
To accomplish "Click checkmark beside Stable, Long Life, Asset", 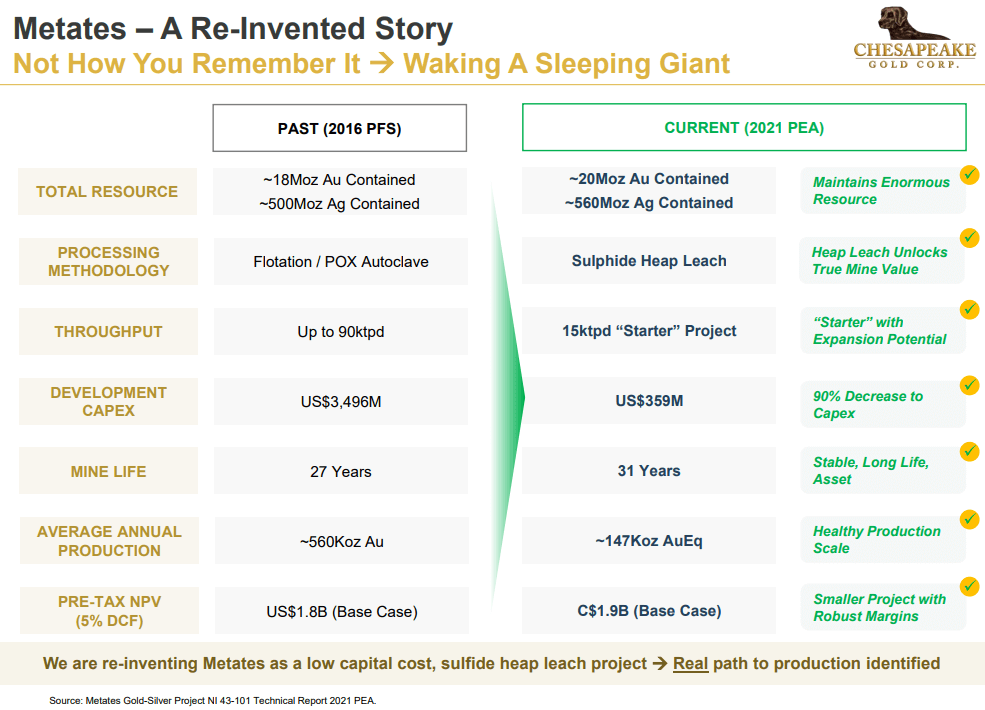I will 969,451.
